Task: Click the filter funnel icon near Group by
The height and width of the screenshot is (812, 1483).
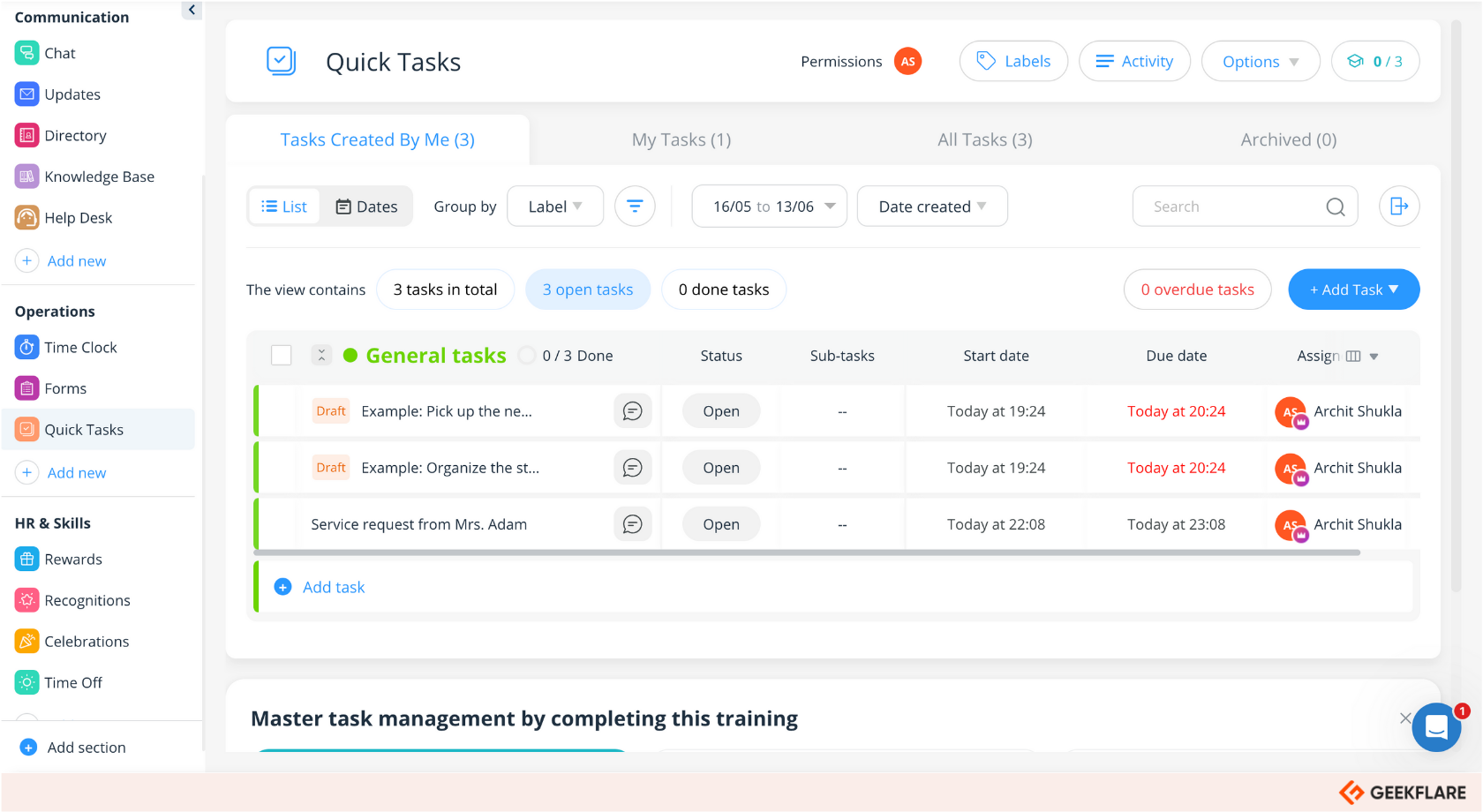Action: 635,206
